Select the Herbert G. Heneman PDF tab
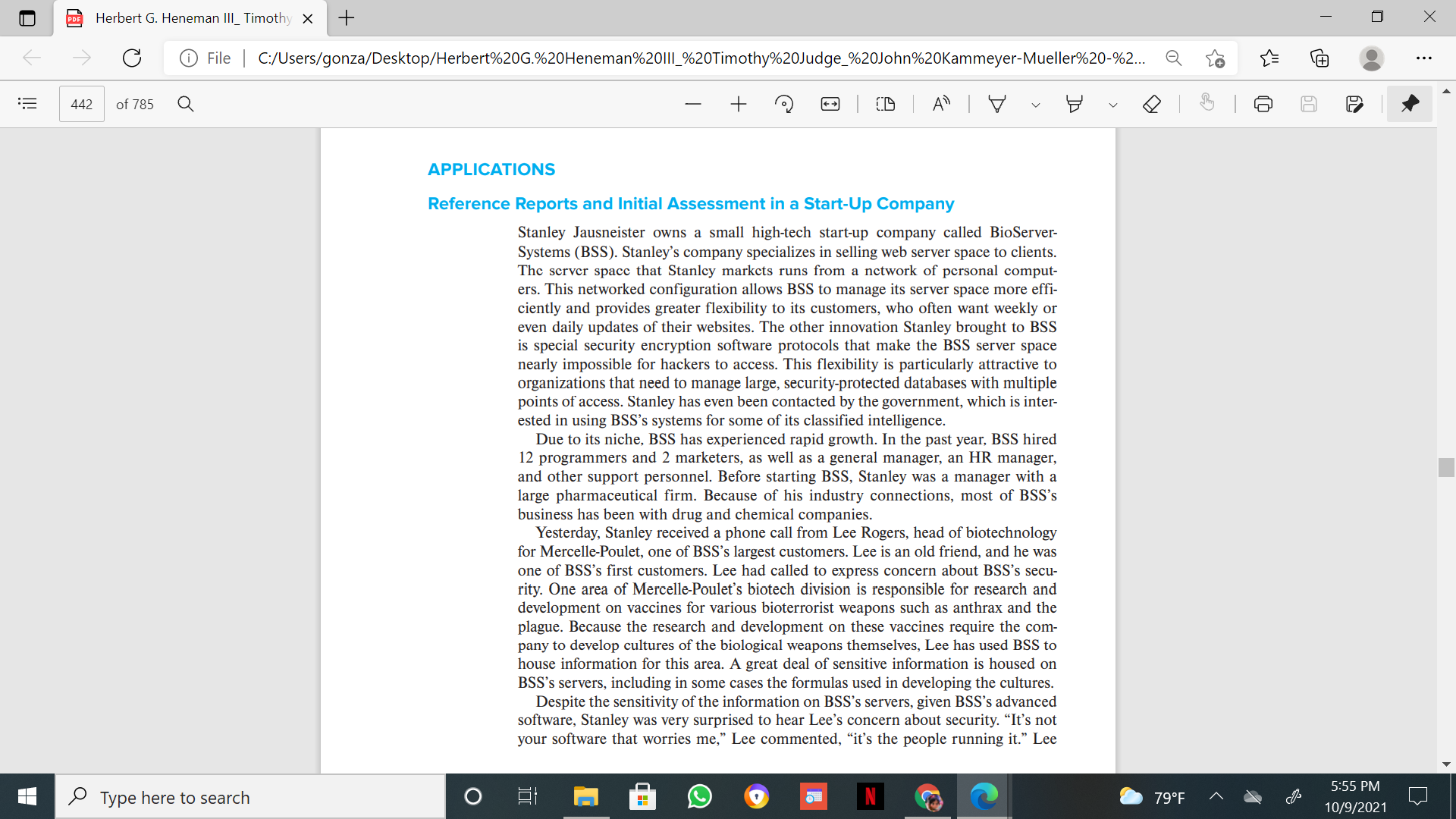Image resolution: width=1456 pixels, height=819 pixels. [190, 18]
